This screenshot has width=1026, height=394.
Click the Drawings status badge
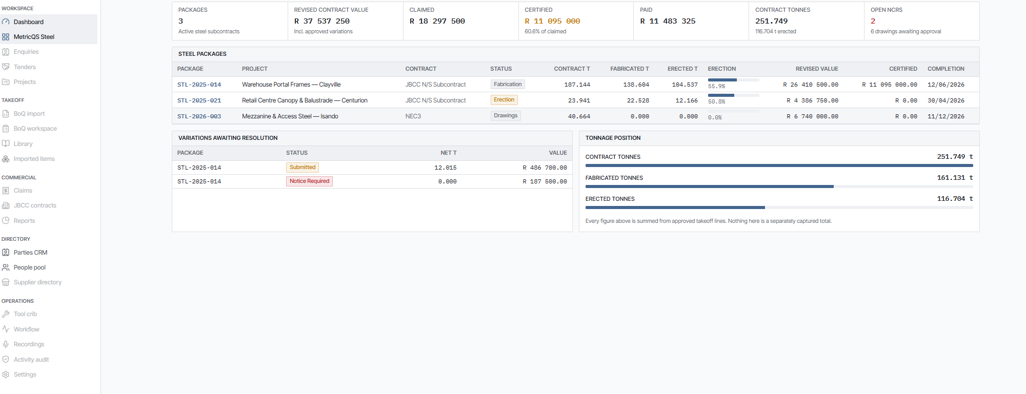(x=506, y=116)
